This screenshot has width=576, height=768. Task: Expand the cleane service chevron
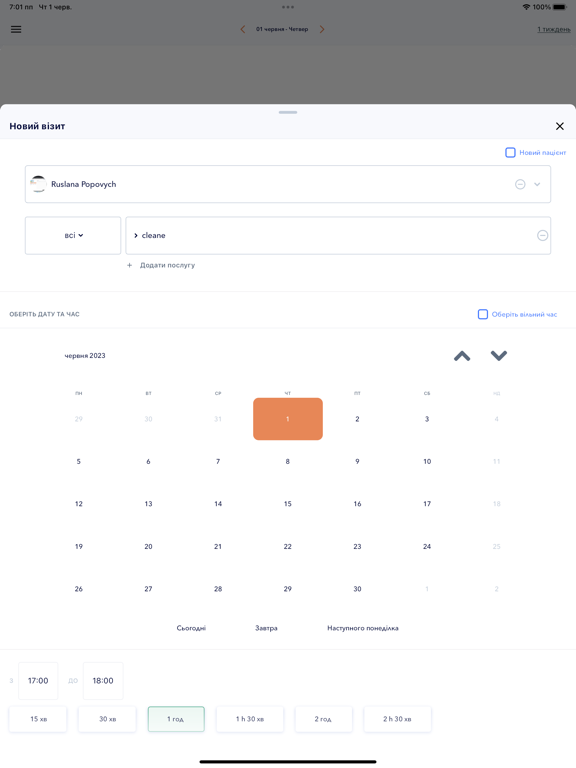[136, 236]
